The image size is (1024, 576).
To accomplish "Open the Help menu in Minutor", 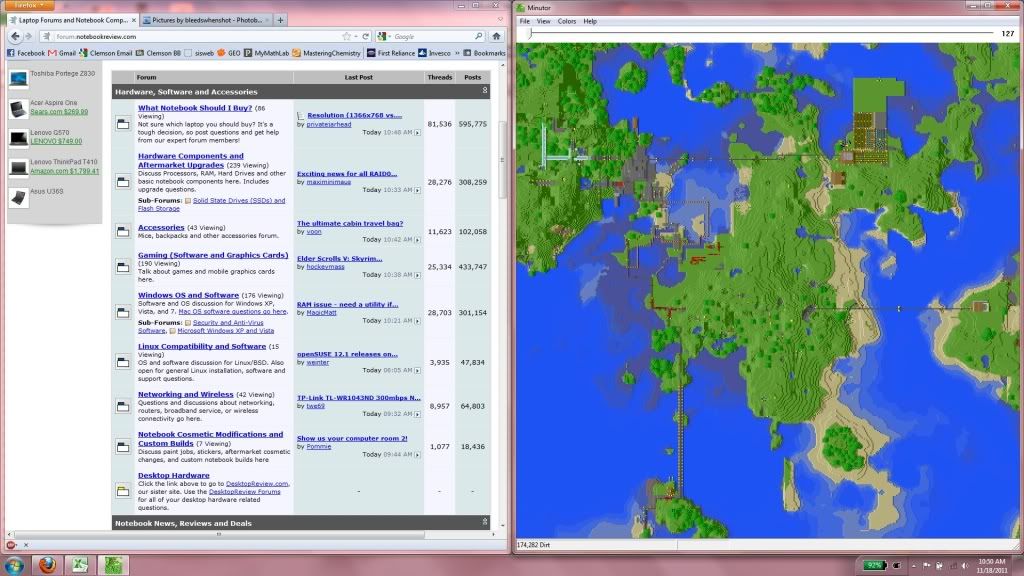I will point(590,22).
